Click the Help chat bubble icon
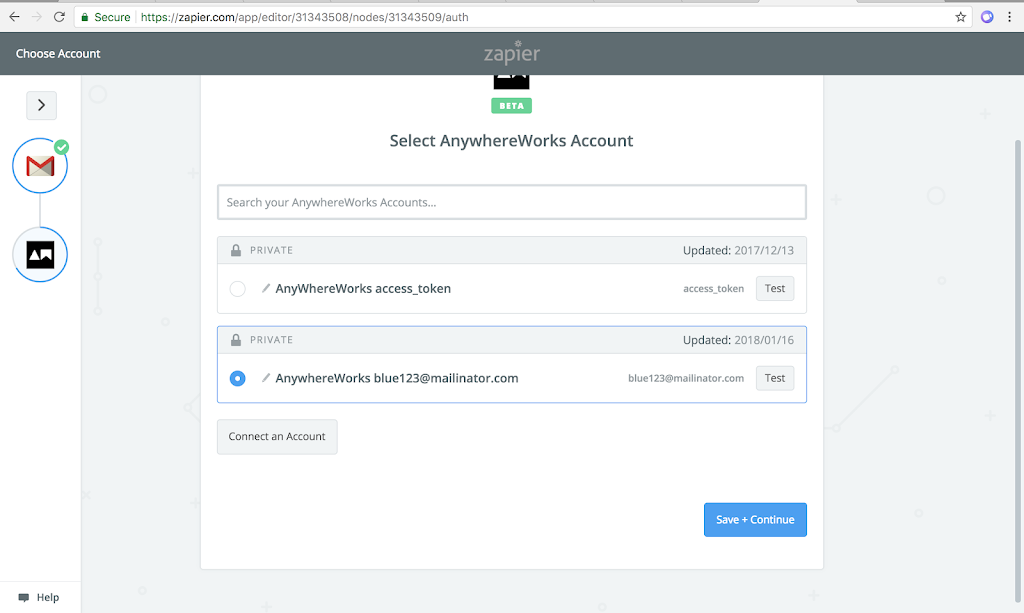 24,597
